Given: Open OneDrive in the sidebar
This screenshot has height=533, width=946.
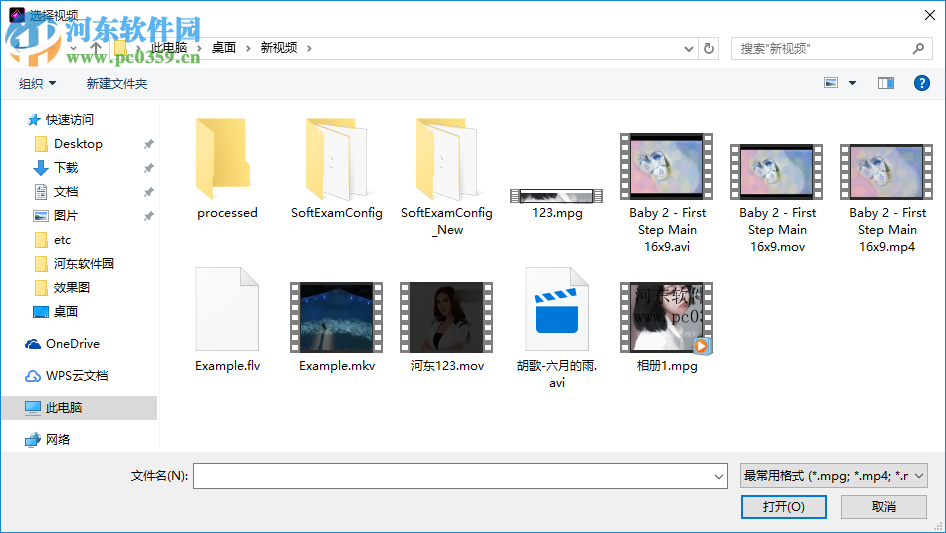Looking at the screenshot, I should pos(72,343).
